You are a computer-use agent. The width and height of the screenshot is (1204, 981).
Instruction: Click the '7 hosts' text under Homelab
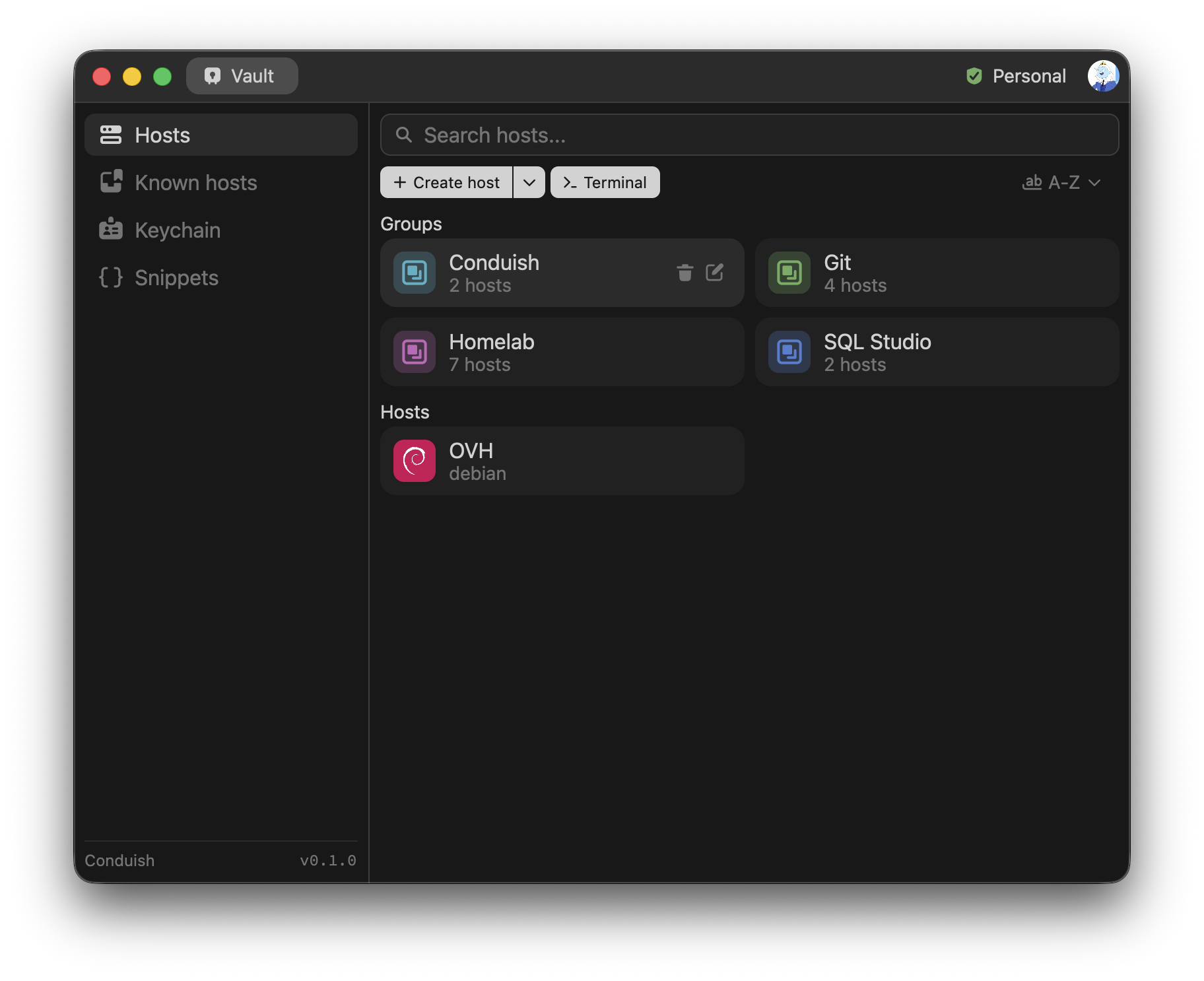click(480, 364)
